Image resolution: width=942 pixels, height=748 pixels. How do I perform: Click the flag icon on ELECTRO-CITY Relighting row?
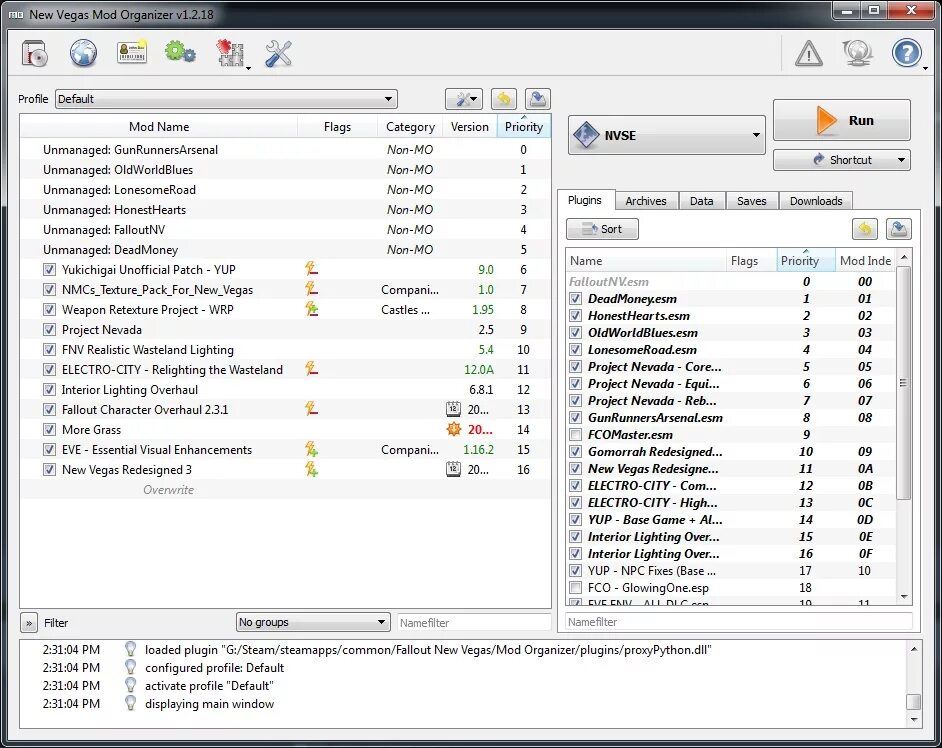coord(311,368)
